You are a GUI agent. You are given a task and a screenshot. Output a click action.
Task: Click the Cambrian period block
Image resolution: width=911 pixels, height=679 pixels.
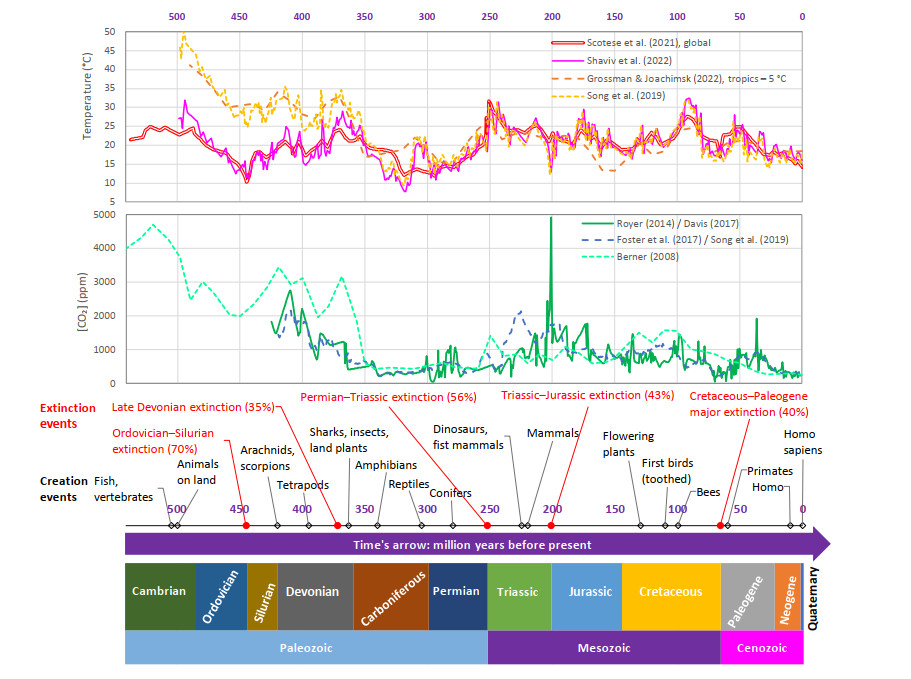[159, 591]
